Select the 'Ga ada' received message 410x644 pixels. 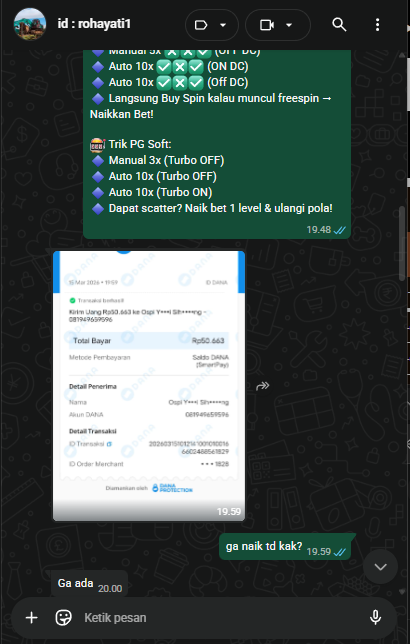click(89, 583)
